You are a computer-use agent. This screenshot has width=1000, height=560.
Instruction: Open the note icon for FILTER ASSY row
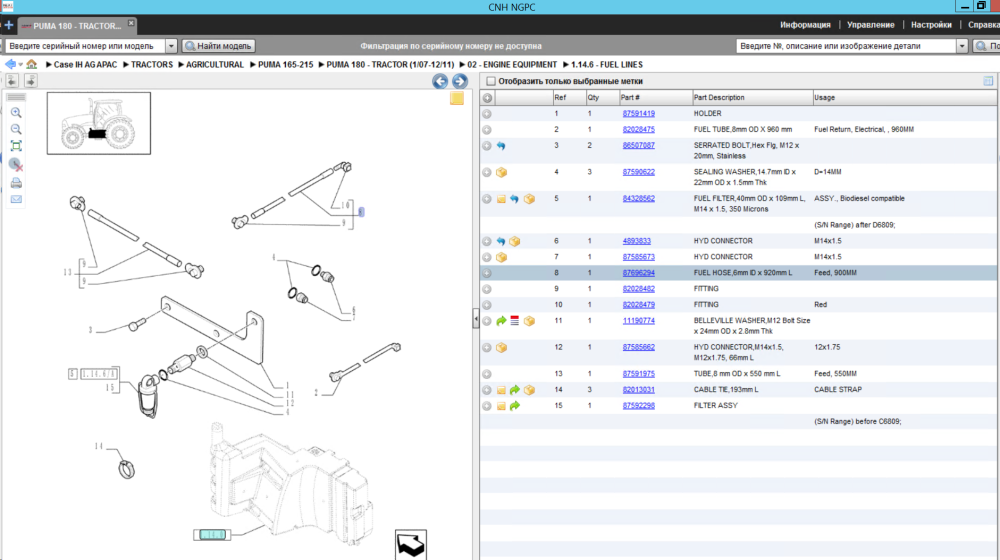(x=501, y=406)
